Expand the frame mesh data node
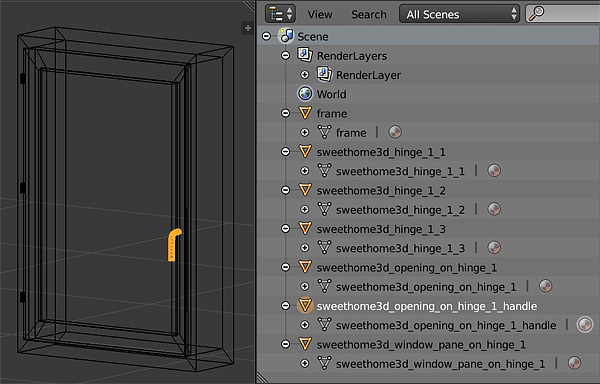 [x=305, y=132]
